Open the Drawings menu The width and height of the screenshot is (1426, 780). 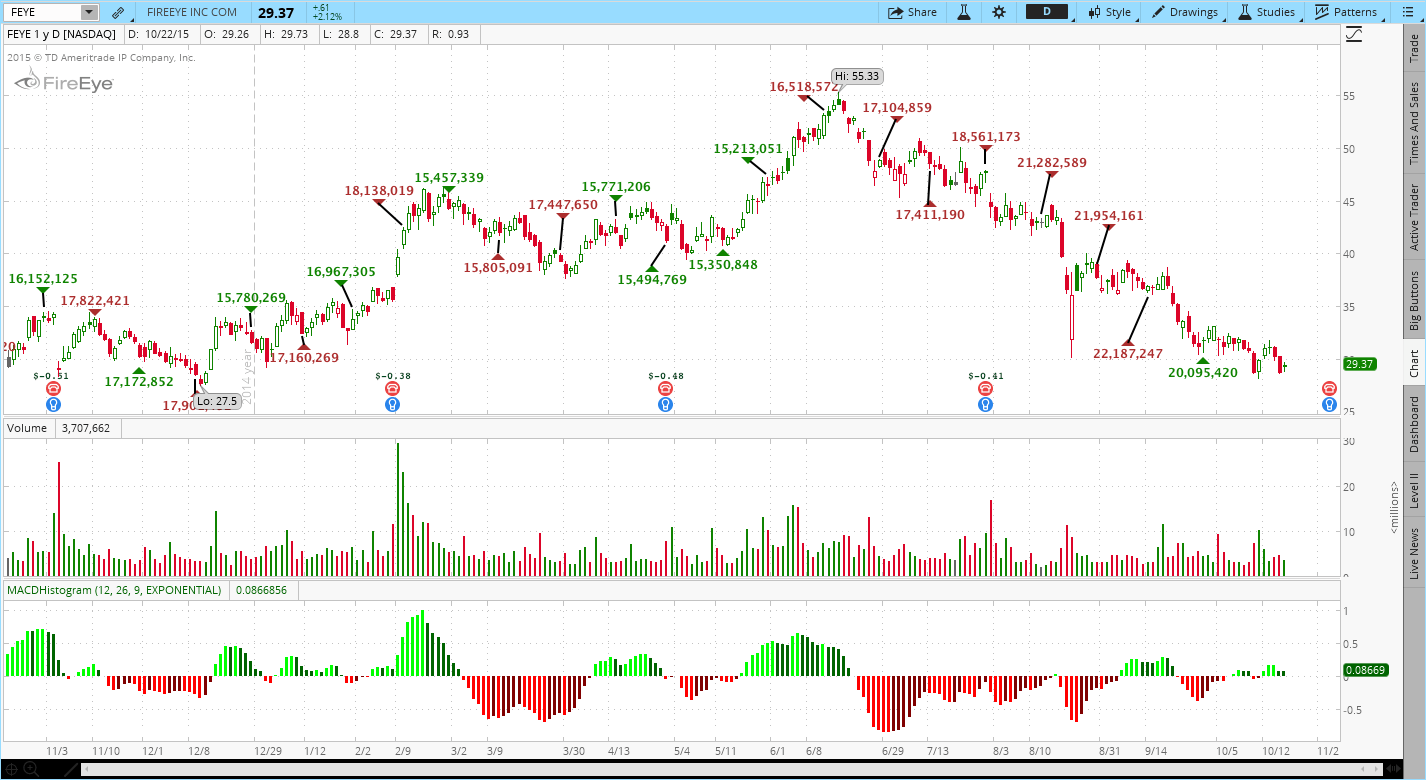(x=1185, y=12)
